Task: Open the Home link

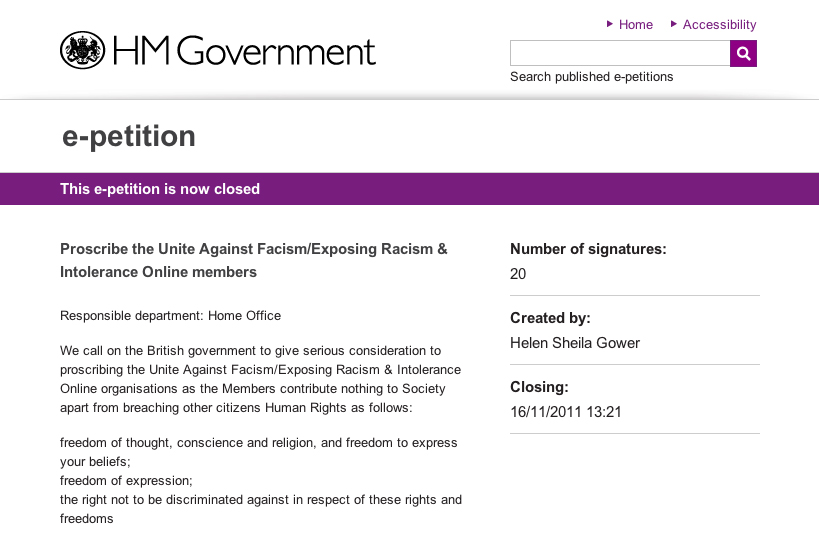Action: [636, 25]
